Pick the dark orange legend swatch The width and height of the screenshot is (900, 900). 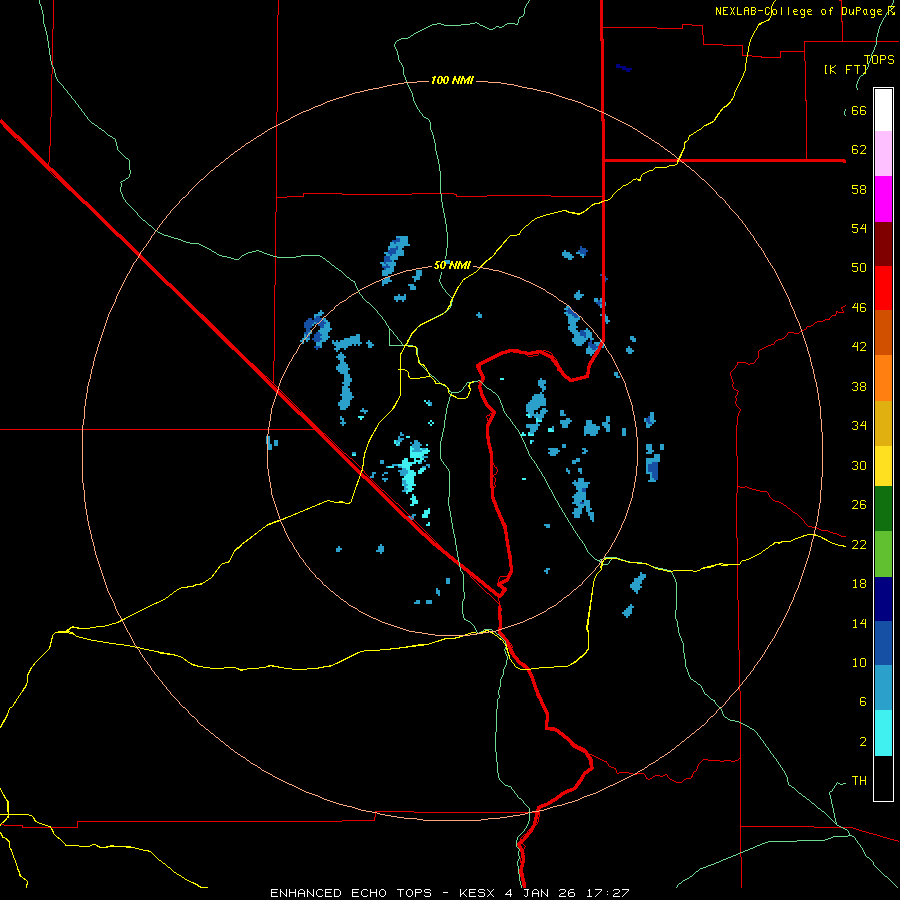[883, 332]
